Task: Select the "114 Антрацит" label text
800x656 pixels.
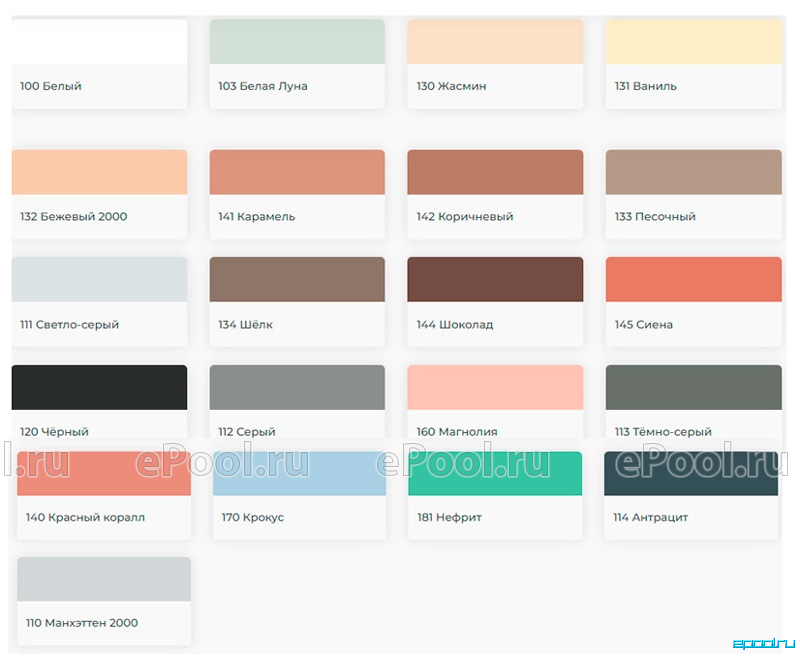Action: [x=651, y=517]
